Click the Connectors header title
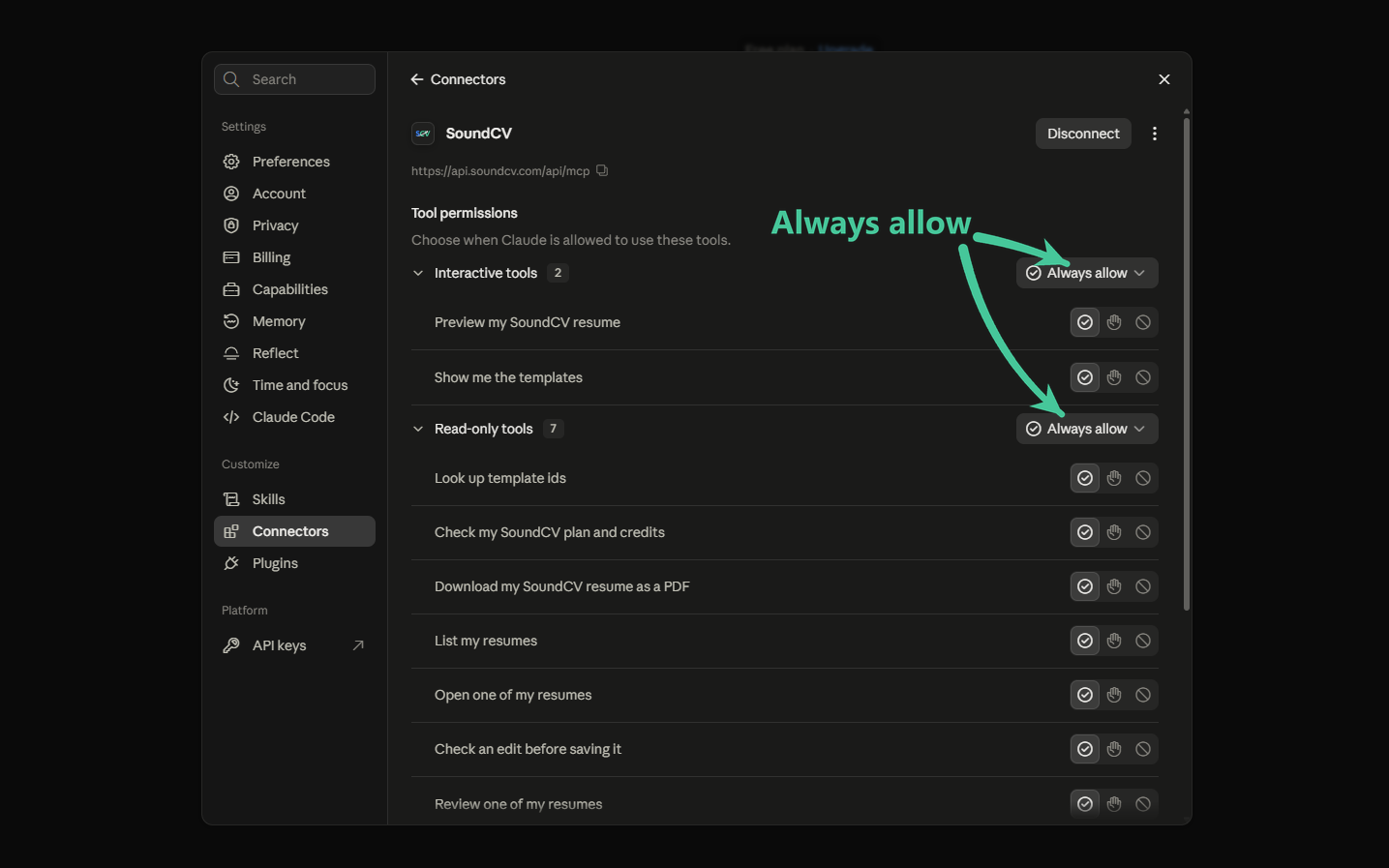 468,79
